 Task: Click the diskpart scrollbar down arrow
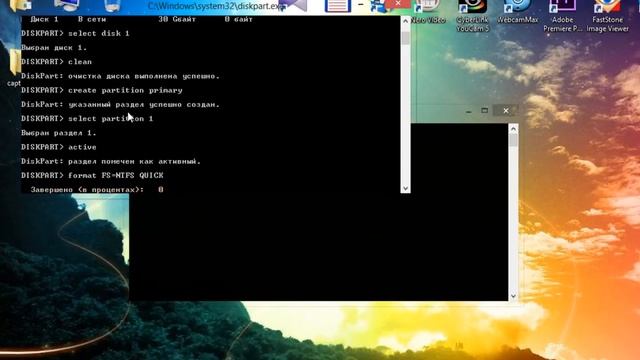[x=405, y=188]
